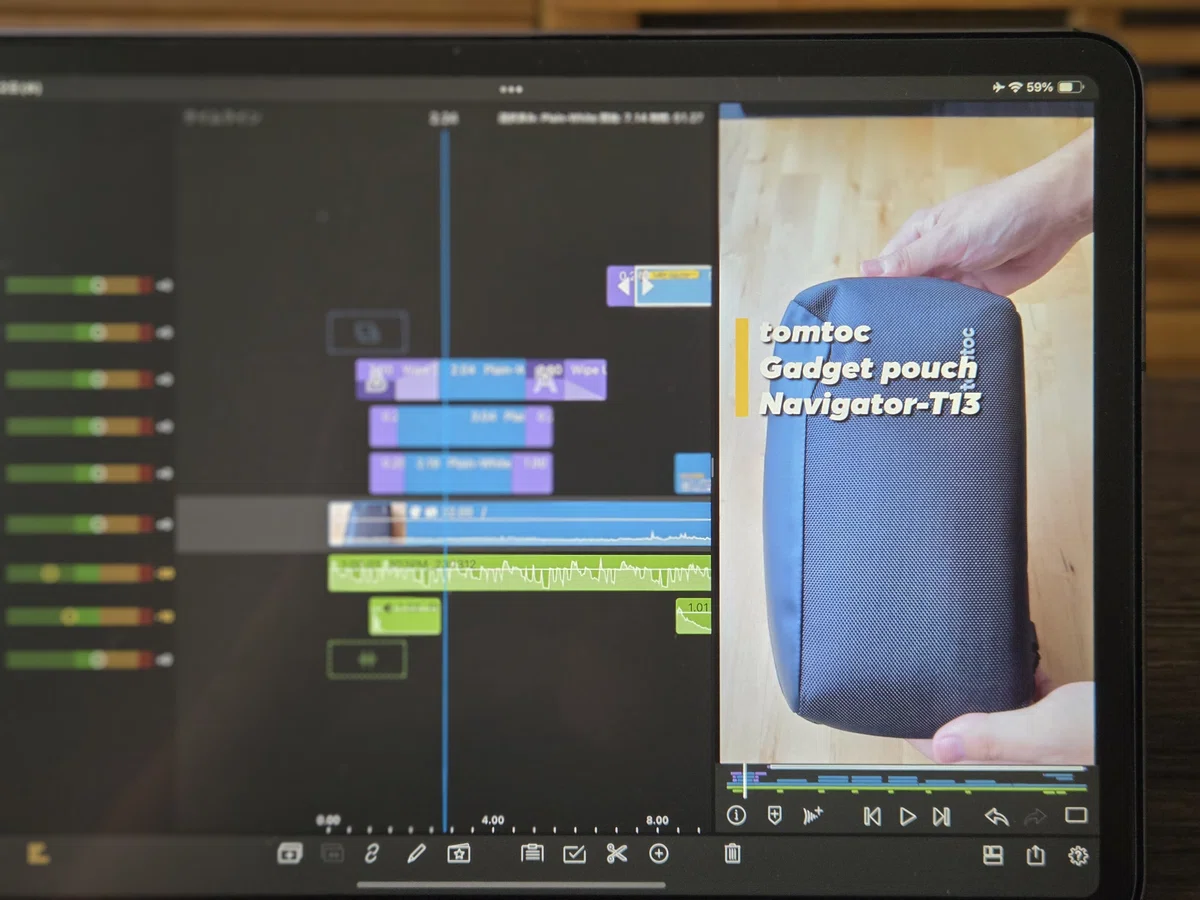Adjust volume slider of main video track

pos(79,524)
